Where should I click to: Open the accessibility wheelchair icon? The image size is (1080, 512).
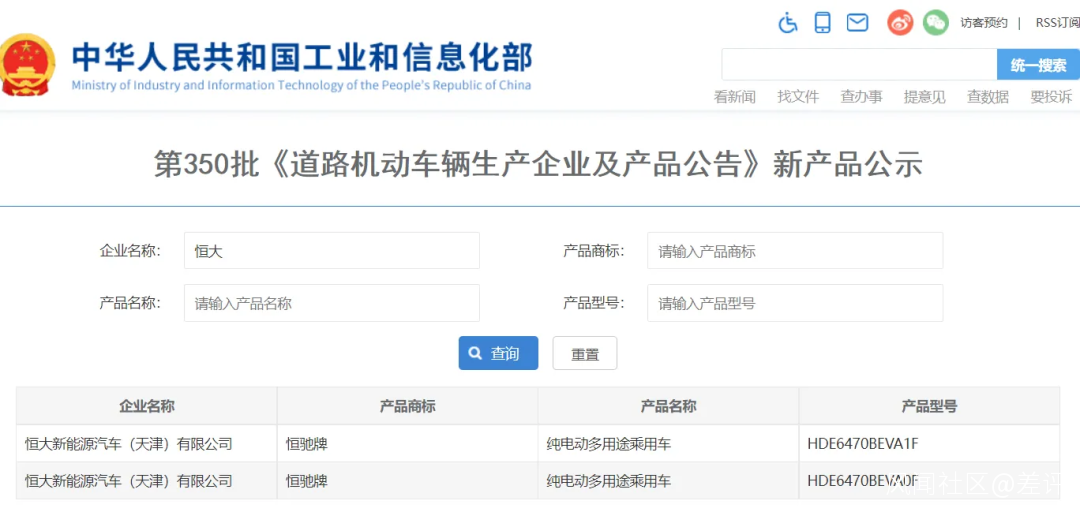point(788,23)
